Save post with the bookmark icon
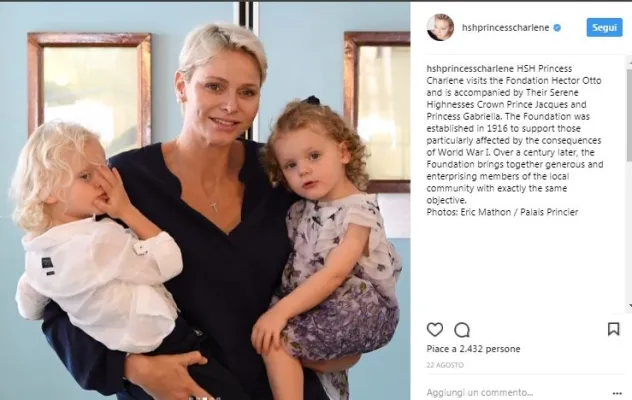 pos(613,329)
